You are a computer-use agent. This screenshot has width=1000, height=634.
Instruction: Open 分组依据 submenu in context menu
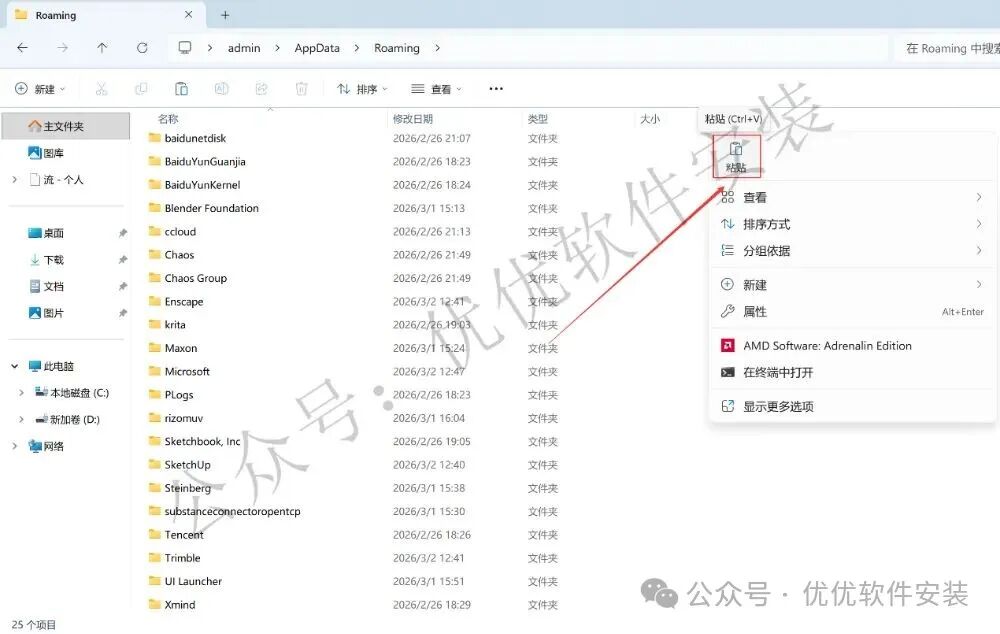tap(852, 251)
